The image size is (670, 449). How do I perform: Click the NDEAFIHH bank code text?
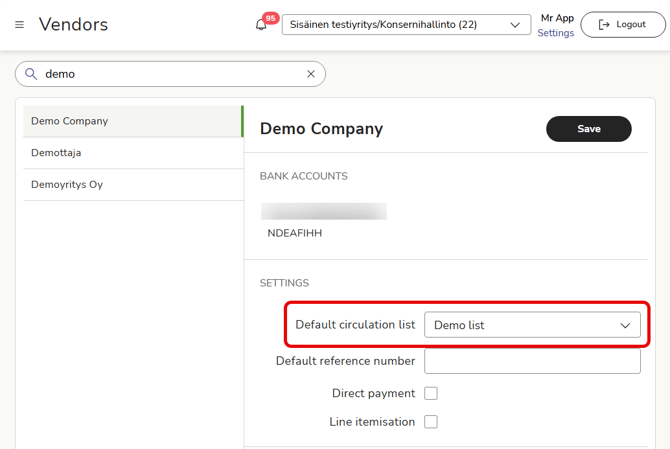(x=294, y=233)
